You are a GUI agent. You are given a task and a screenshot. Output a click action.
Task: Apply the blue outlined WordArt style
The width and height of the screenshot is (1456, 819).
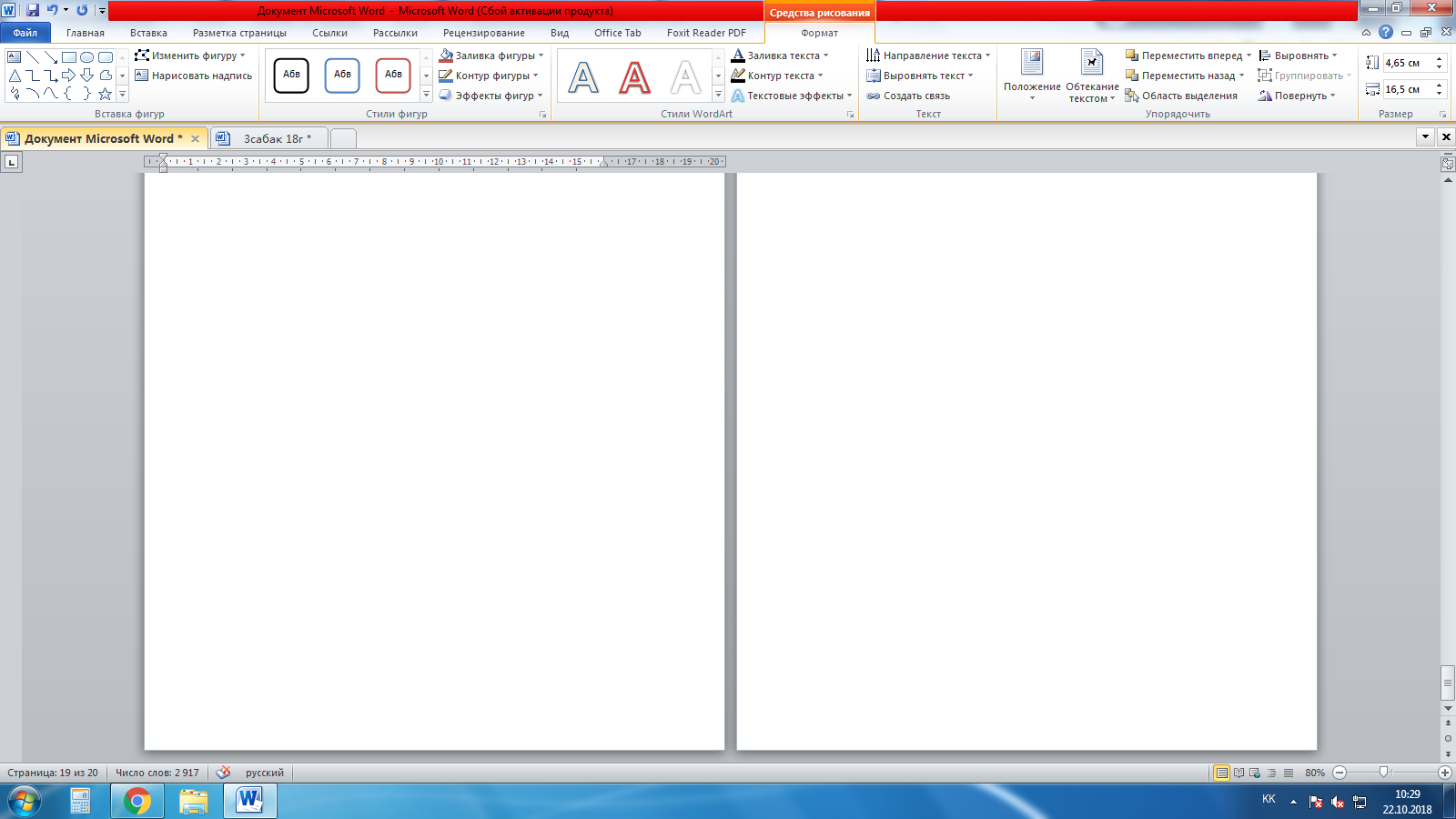click(x=583, y=77)
